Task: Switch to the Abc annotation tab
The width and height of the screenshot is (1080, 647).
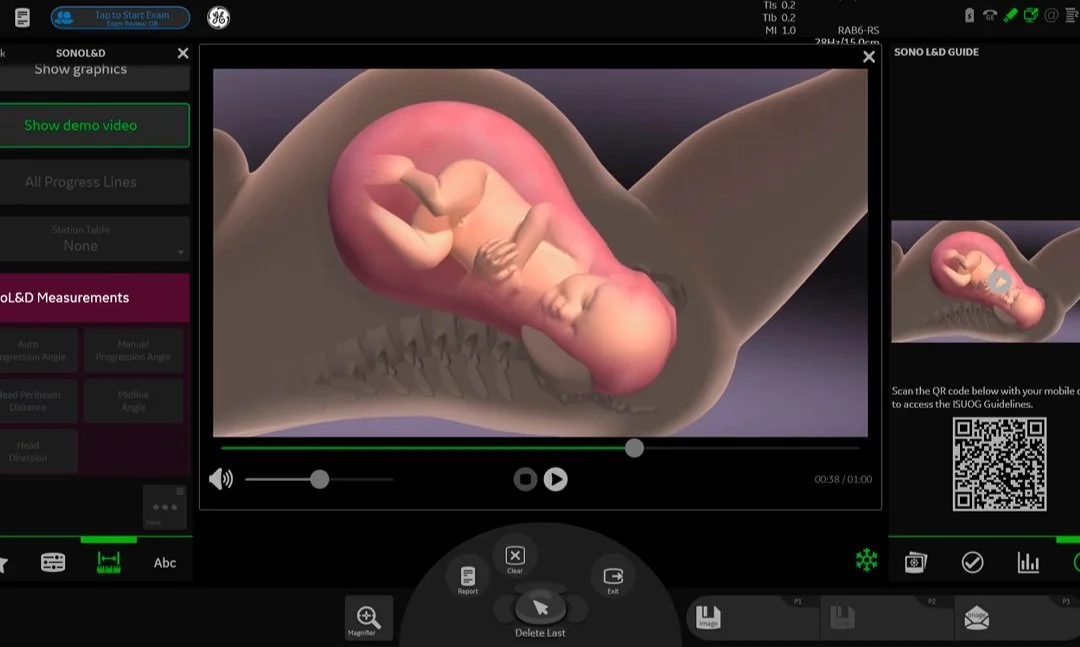Action: pos(165,563)
